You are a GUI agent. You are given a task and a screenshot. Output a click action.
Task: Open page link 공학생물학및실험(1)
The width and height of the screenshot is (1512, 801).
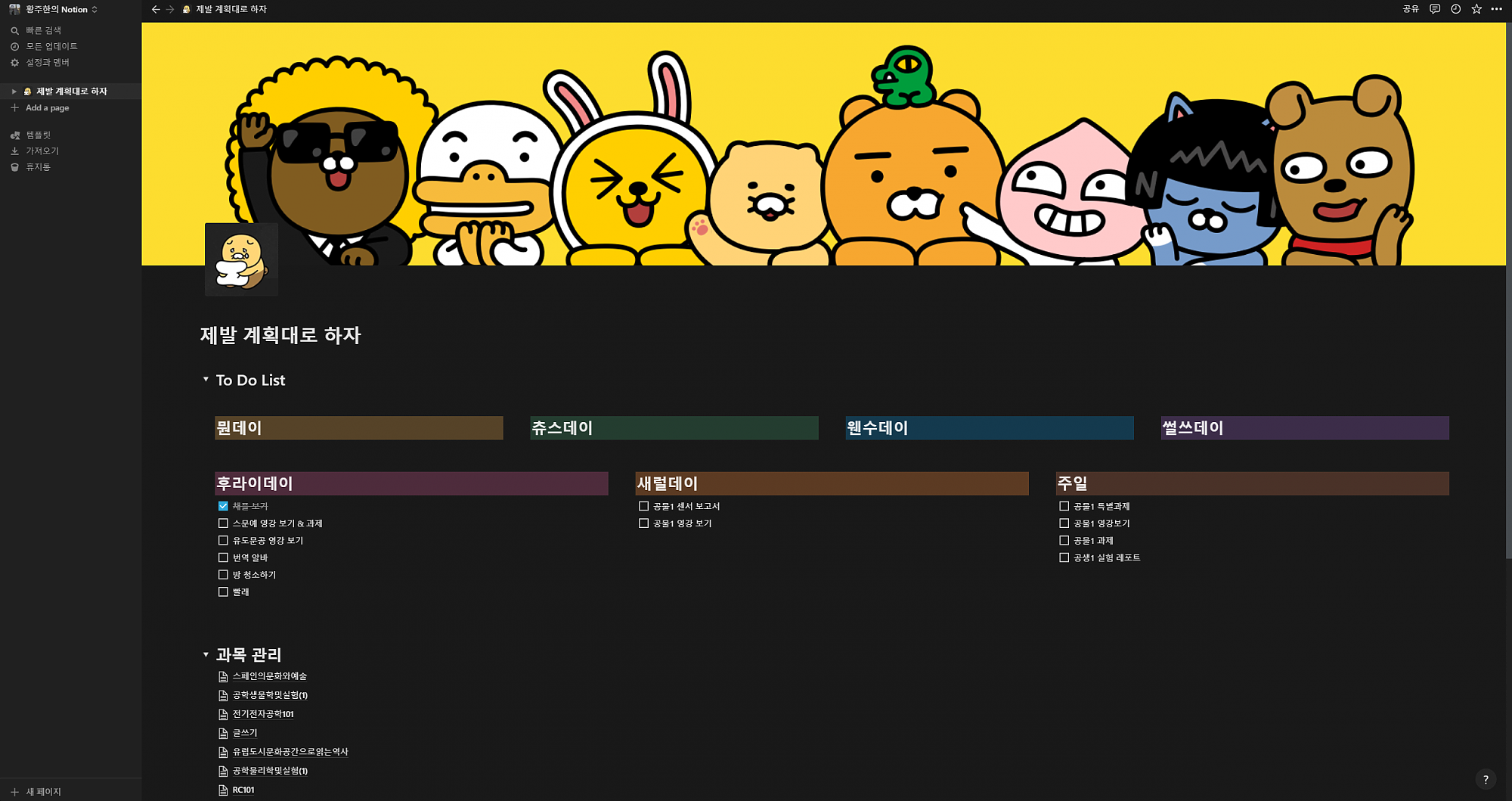[x=270, y=695]
